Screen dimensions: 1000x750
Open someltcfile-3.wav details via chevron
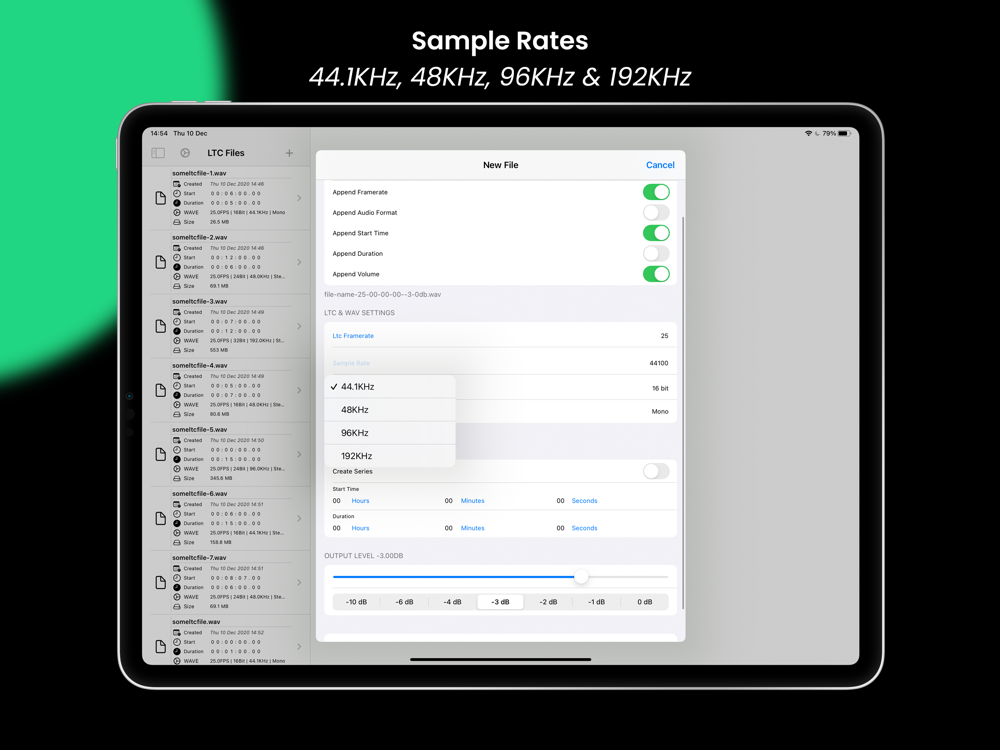point(299,327)
